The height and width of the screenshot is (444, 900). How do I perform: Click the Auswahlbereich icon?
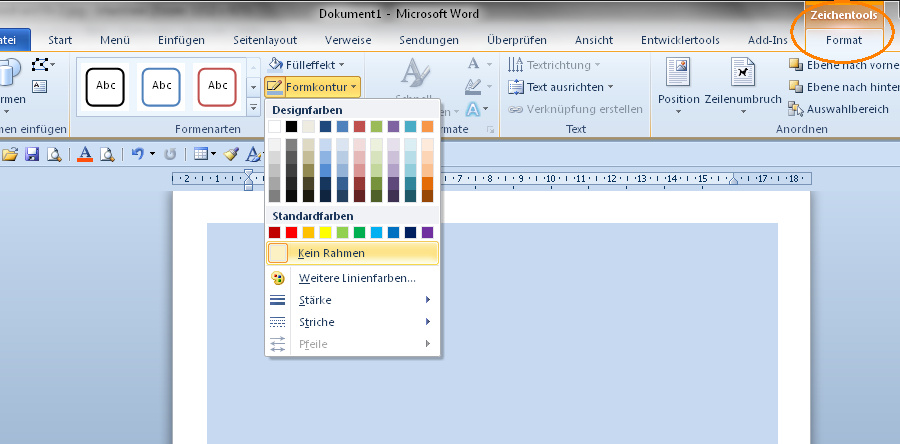pos(796,109)
